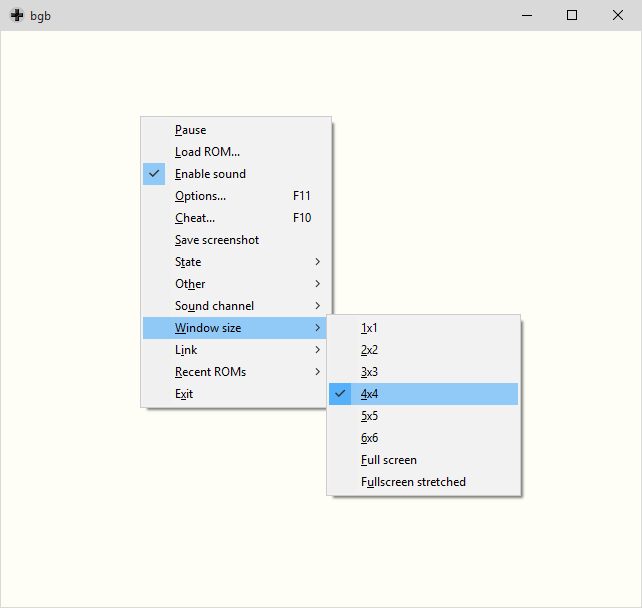642x608 pixels.
Task: Select Fullscreen stretched option
Action: coord(413,482)
